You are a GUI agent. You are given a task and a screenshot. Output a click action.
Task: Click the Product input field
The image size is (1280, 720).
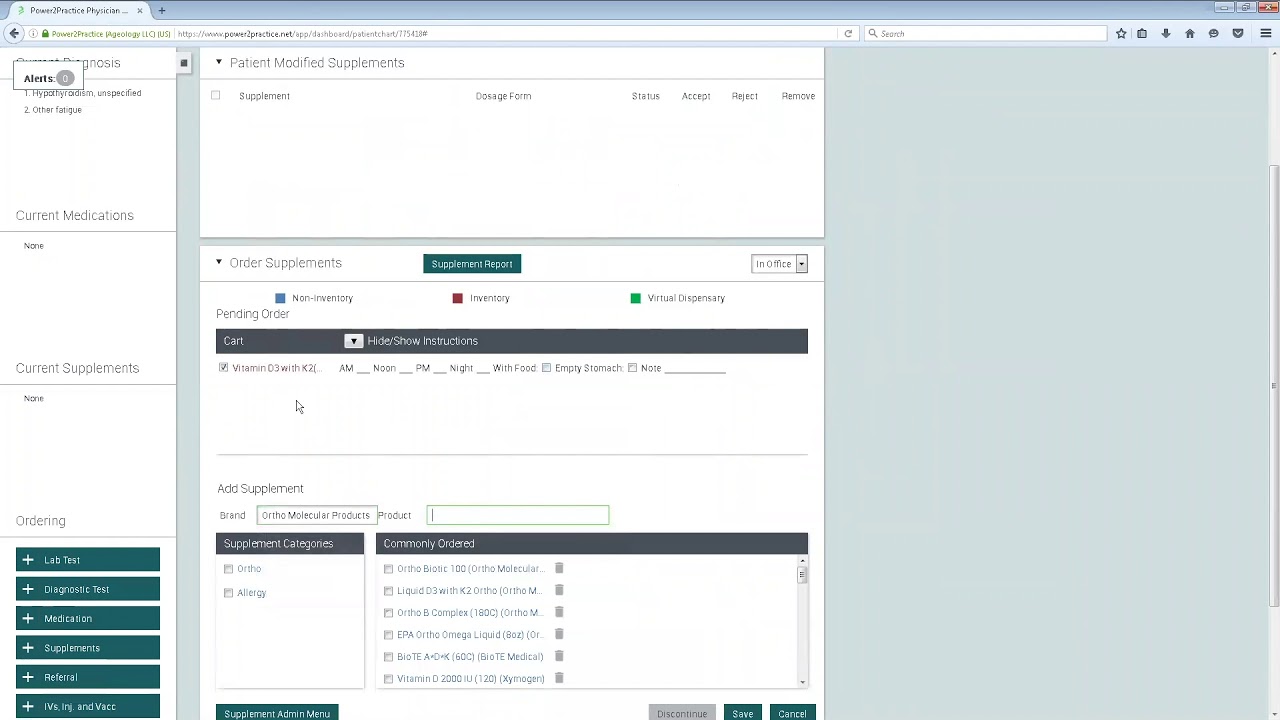click(518, 515)
